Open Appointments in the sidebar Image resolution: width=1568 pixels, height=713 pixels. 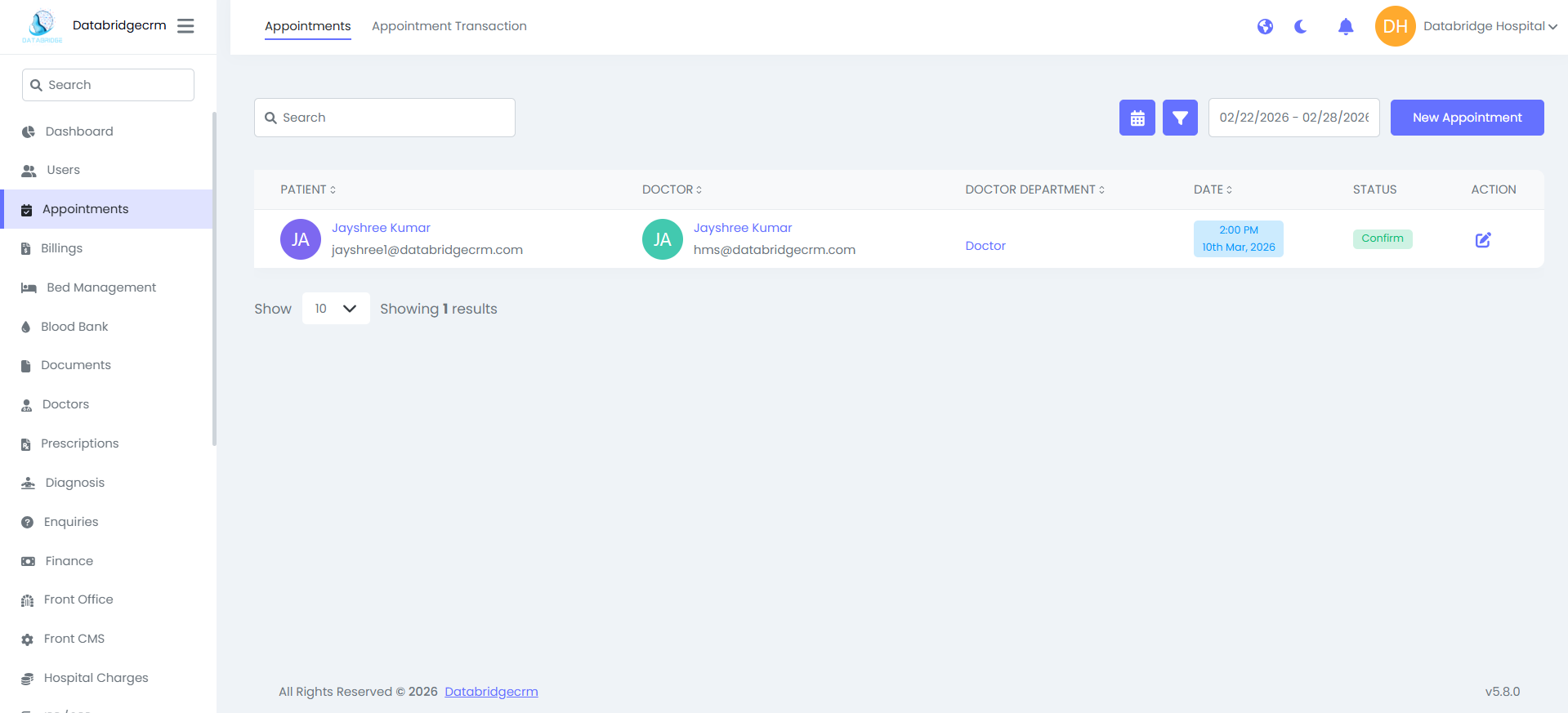tap(108, 209)
